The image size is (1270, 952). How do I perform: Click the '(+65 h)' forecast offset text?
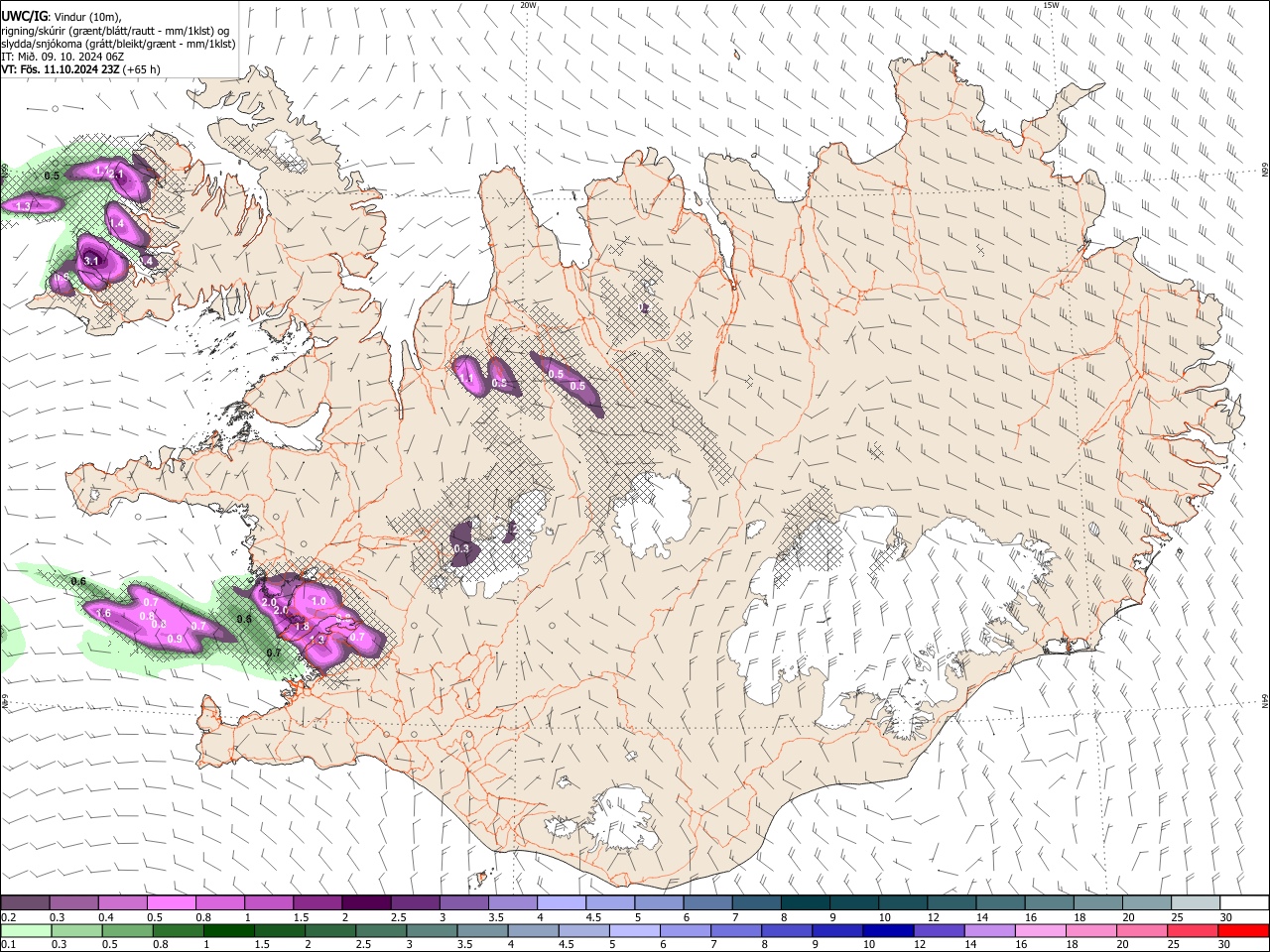(x=142, y=69)
